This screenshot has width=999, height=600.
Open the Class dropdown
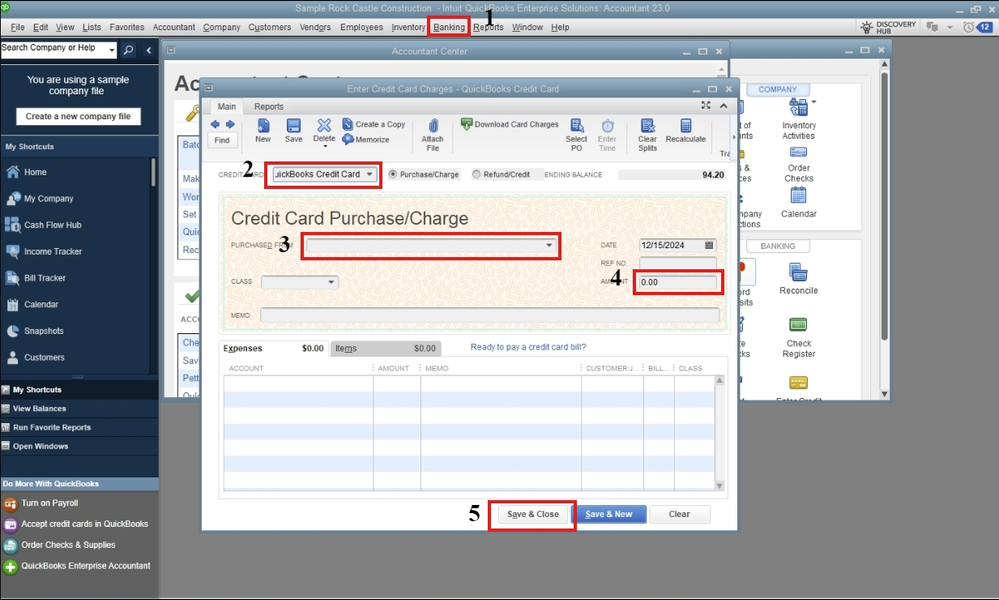tap(331, 282)
